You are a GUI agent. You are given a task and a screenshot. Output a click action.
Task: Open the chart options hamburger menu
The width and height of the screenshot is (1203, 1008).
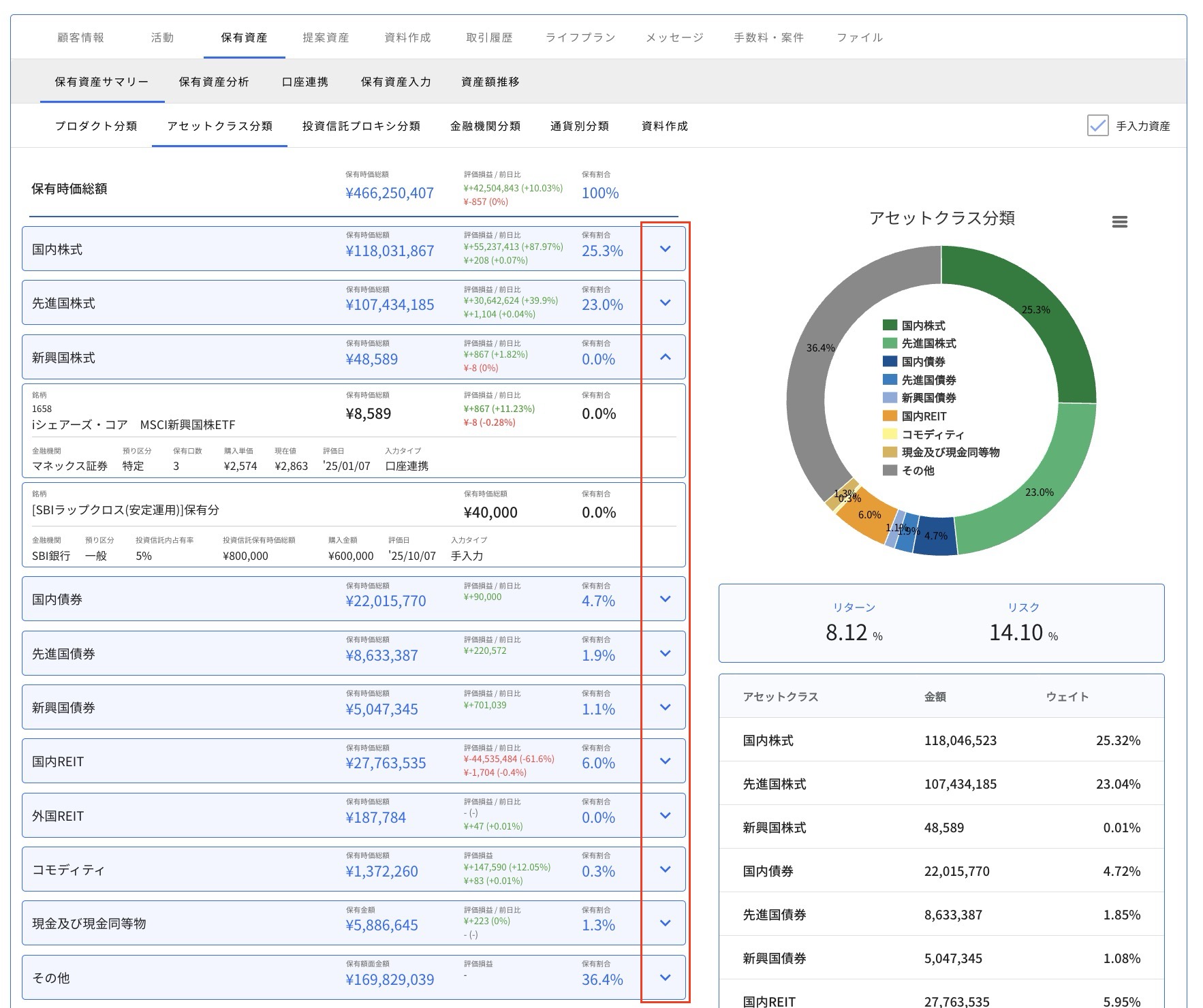[x=1119, y=221]
